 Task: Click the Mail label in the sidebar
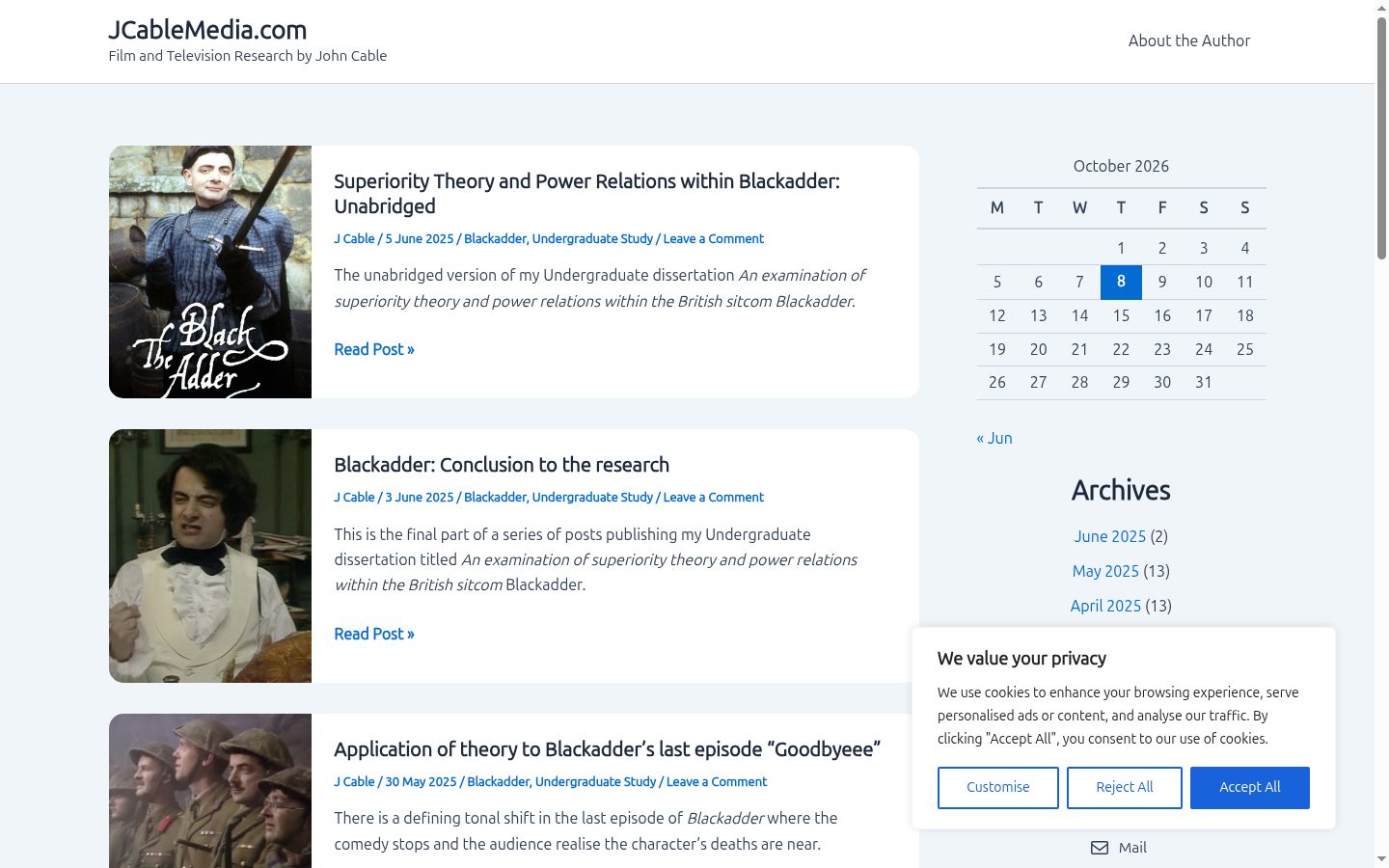[1132, 848]
